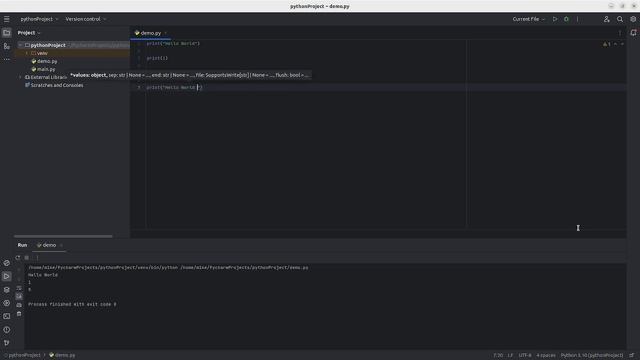Viewport: 640px width, 360px height.
Task: Change LF line separator in status bar
Action: pyautogui.click(x=510, y=355)
